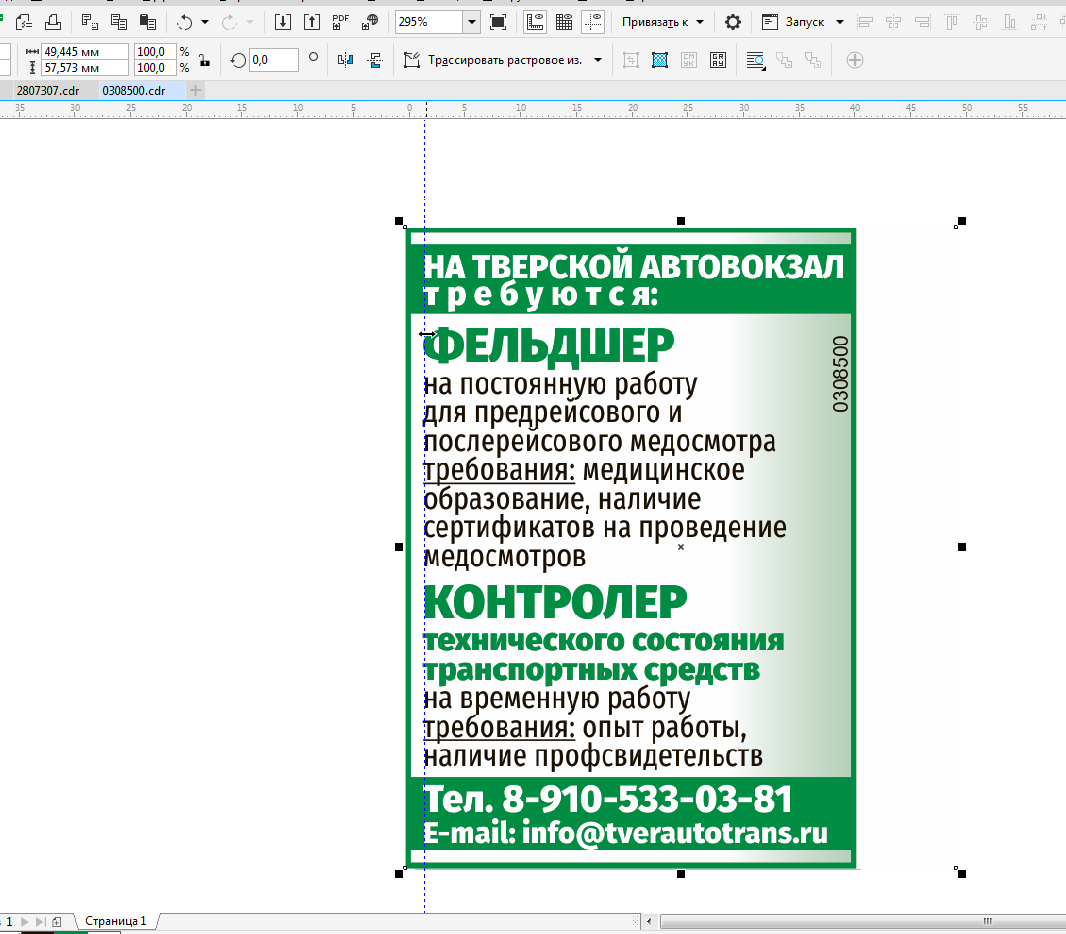1066x934 pixels.
Task: Click the resample bitmap icon
Action: pyautogui.click(x=659, y=60)
